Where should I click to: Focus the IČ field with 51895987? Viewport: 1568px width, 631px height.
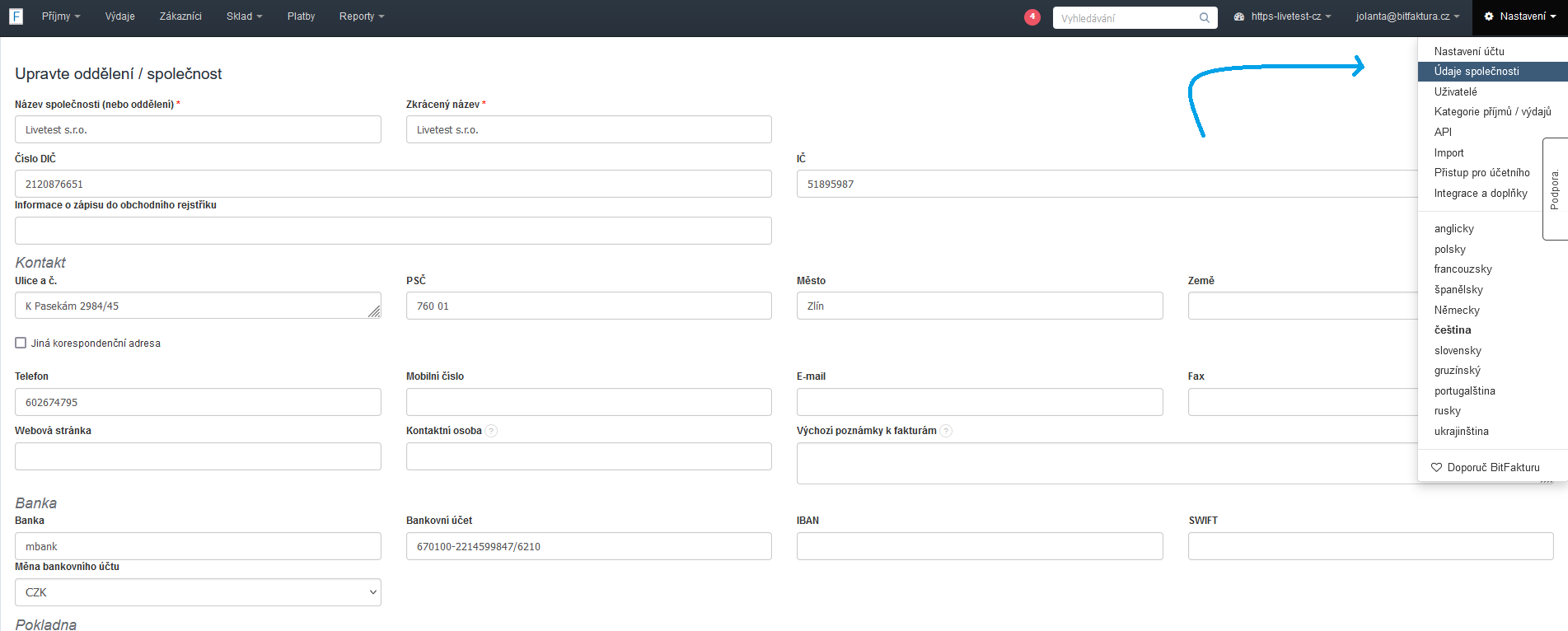point(1107,184)
